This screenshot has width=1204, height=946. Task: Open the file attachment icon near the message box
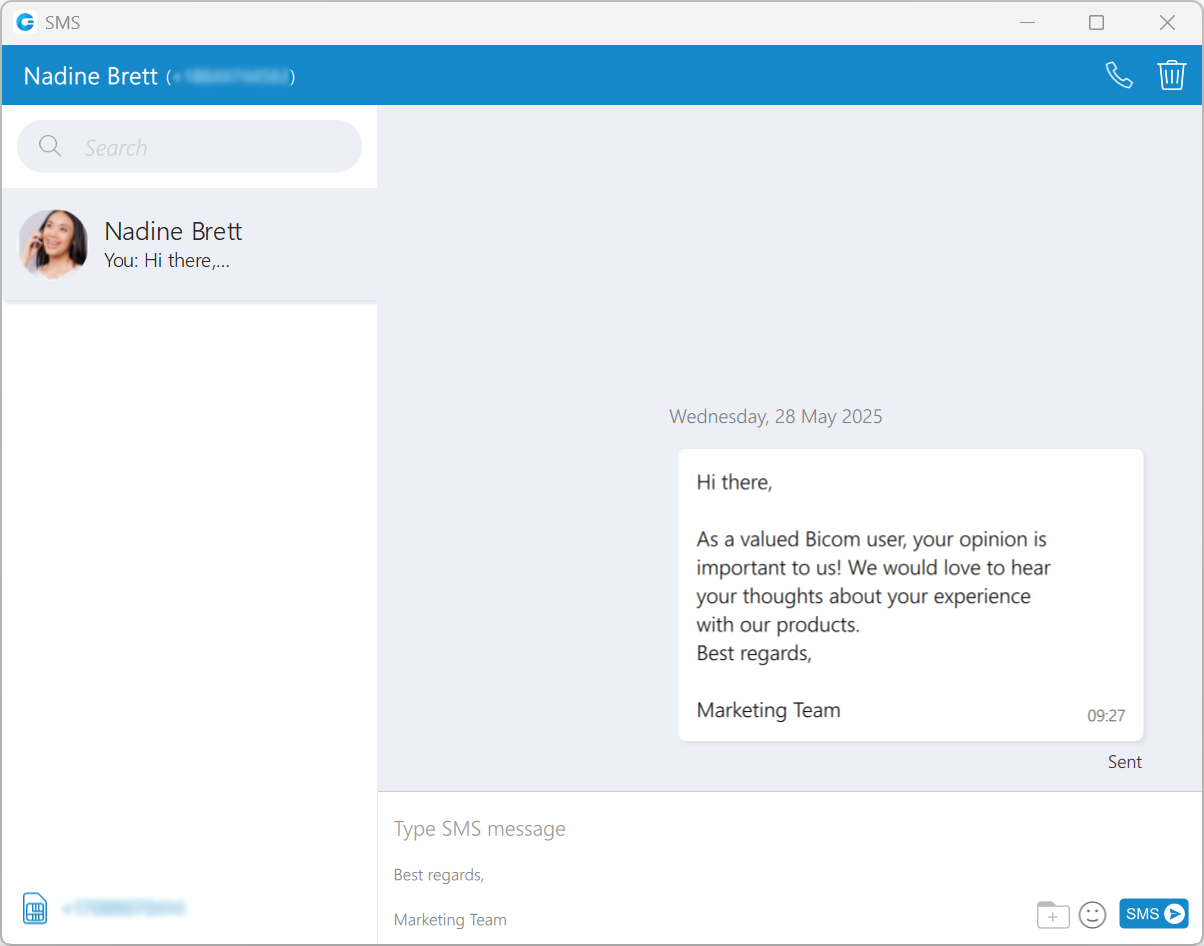tap(1052, 914)
